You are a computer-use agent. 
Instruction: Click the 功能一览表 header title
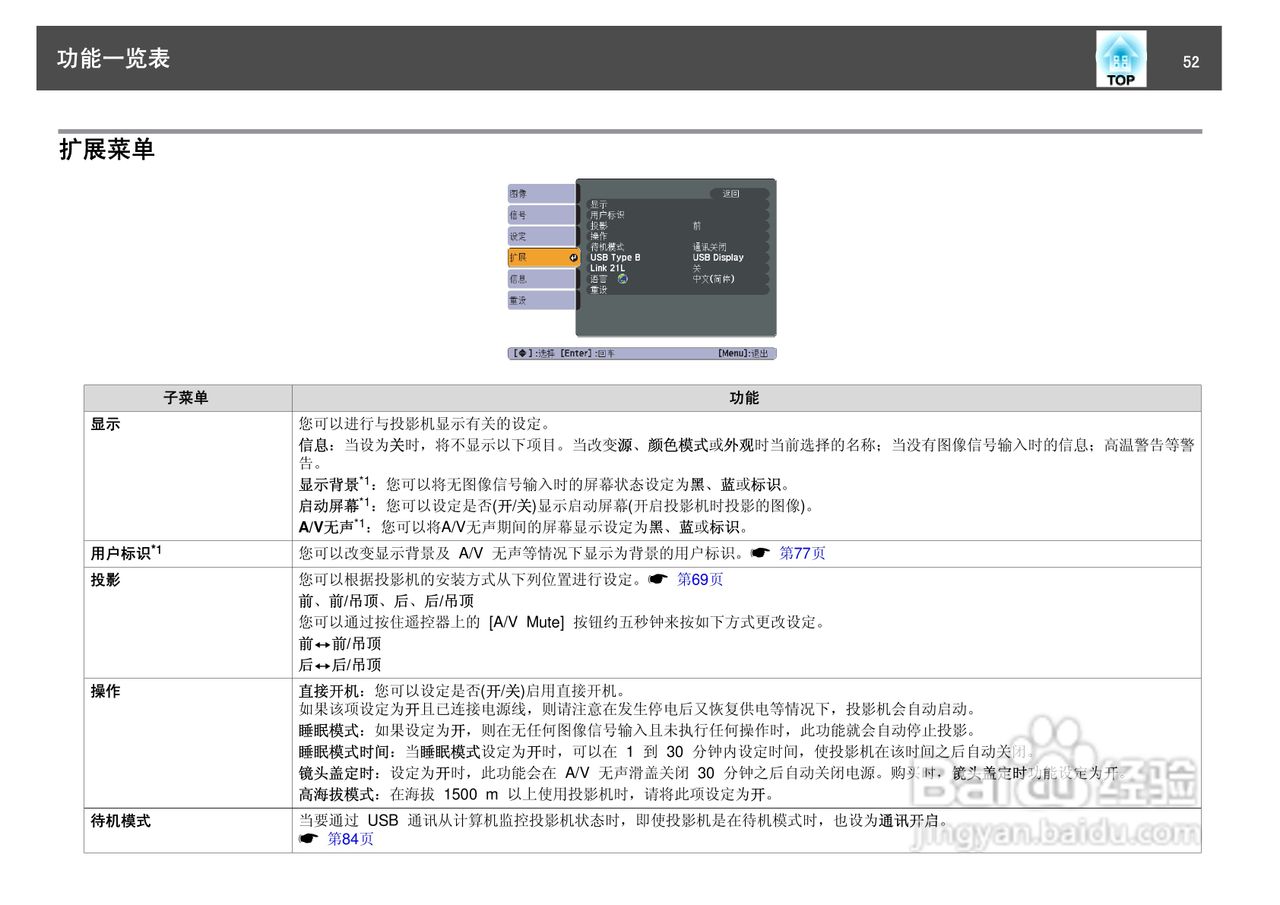point(113,58)
